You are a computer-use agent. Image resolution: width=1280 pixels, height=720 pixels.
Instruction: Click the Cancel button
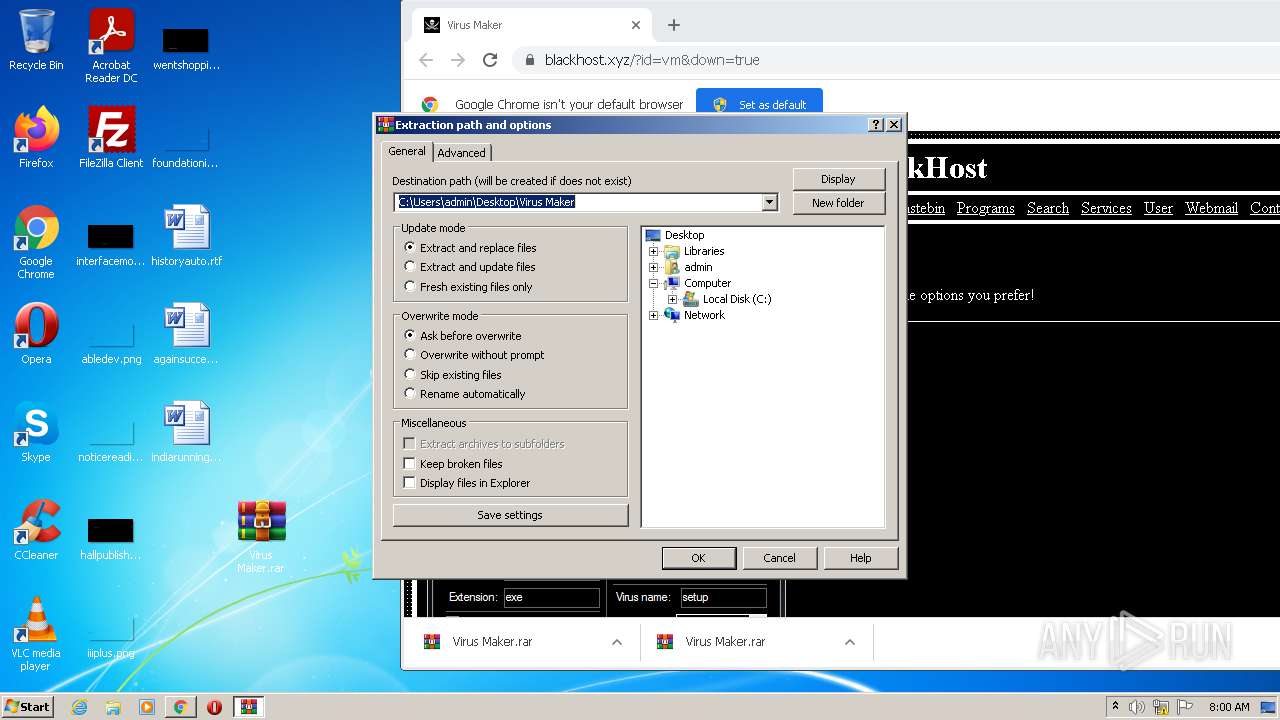click(x=779, y=558)
